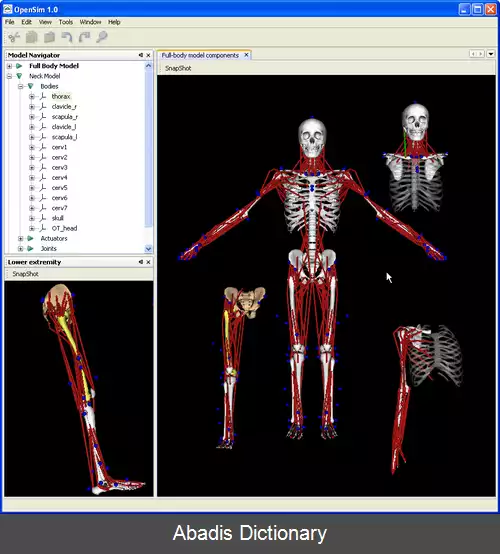Click SnapShot in the main view
The width and height of the screenshot is (500, 554).
point(178,68)
